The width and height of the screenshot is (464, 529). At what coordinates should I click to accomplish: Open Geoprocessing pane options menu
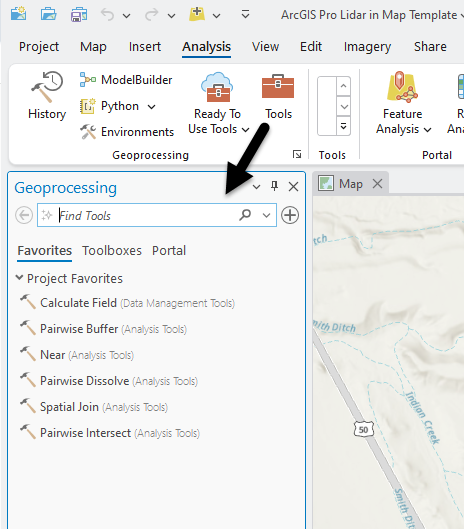(x=256, y=186)
